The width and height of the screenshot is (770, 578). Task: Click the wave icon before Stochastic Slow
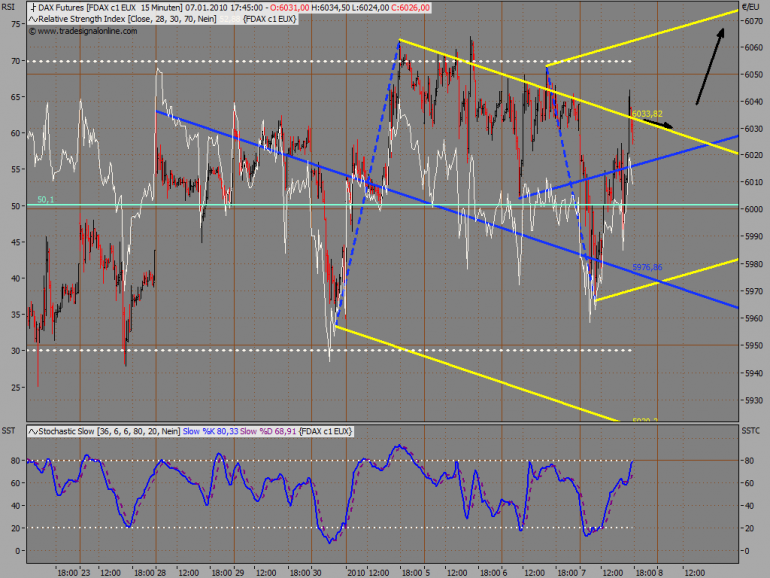(x=33, y=431)
